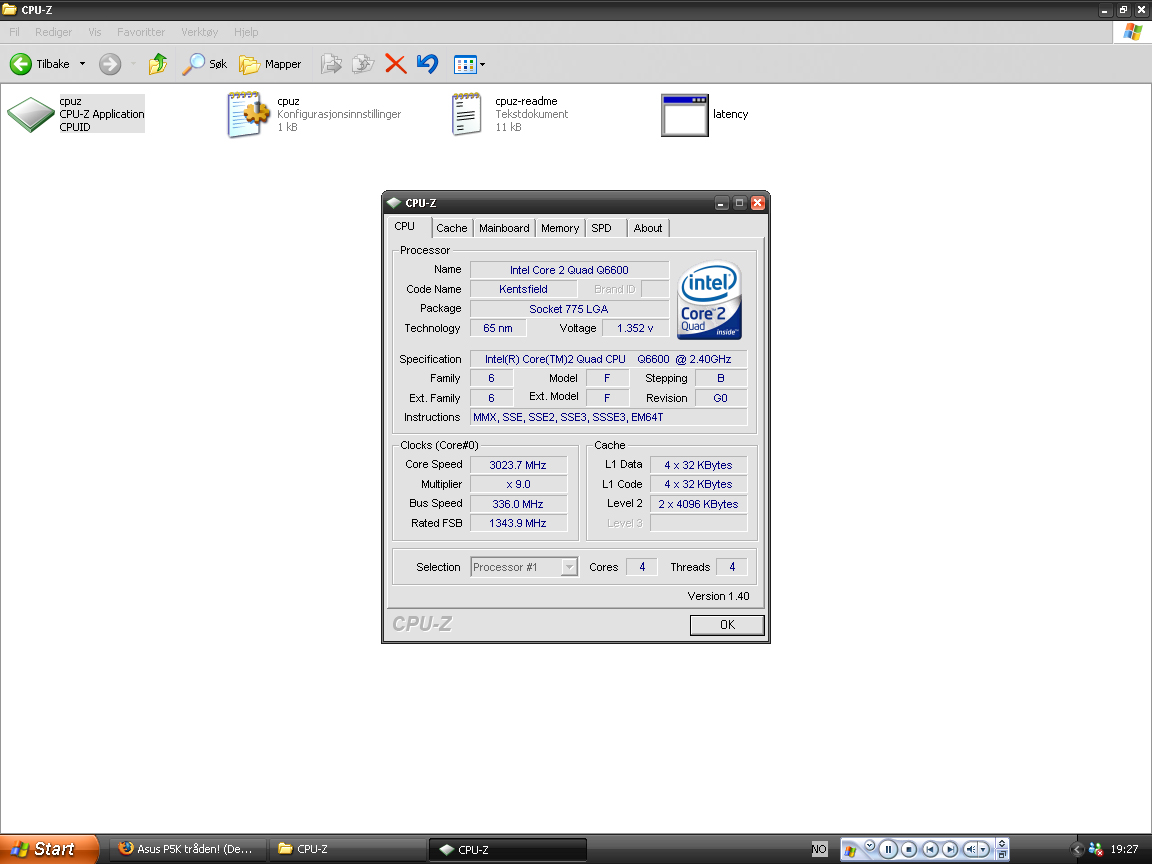The image size is (1152, 864).
Task: Click the Instructions field listing MMX, SSE
Action: (x=608, y=417)
